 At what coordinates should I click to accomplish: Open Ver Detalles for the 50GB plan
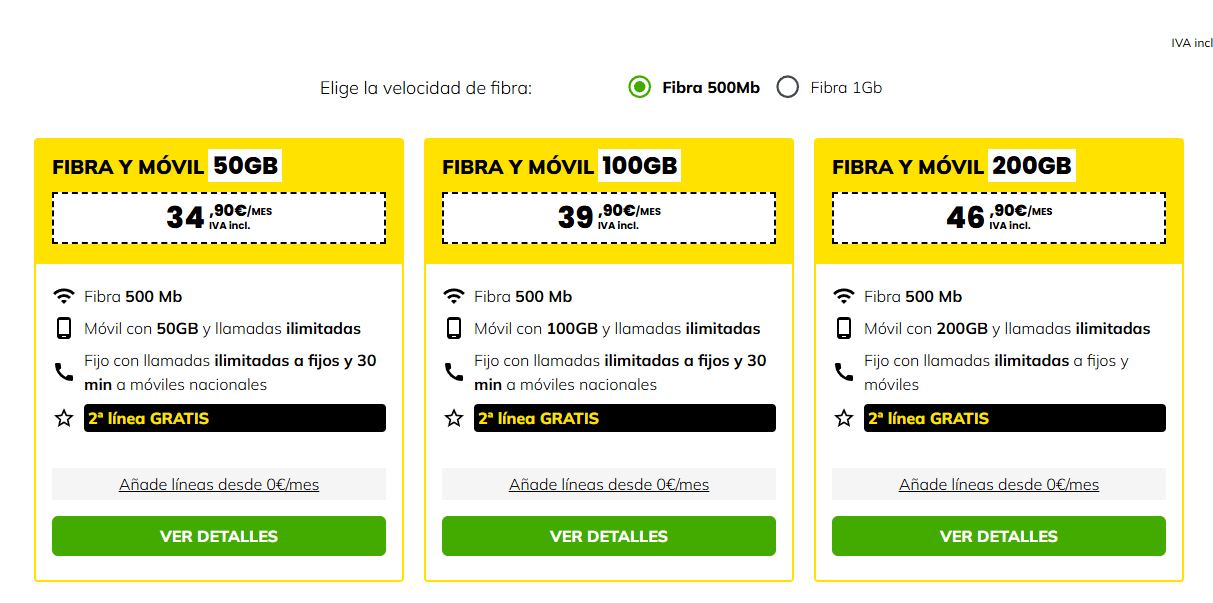point(219,536)
